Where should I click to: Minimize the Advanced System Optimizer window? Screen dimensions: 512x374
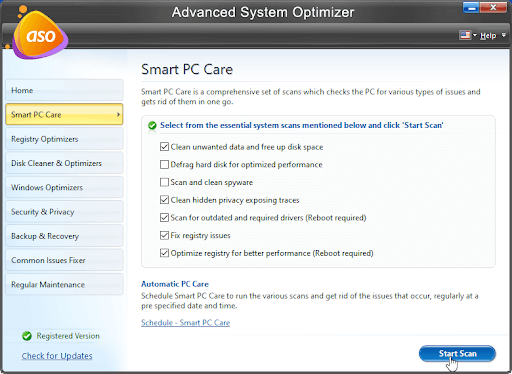pos(471,7)
